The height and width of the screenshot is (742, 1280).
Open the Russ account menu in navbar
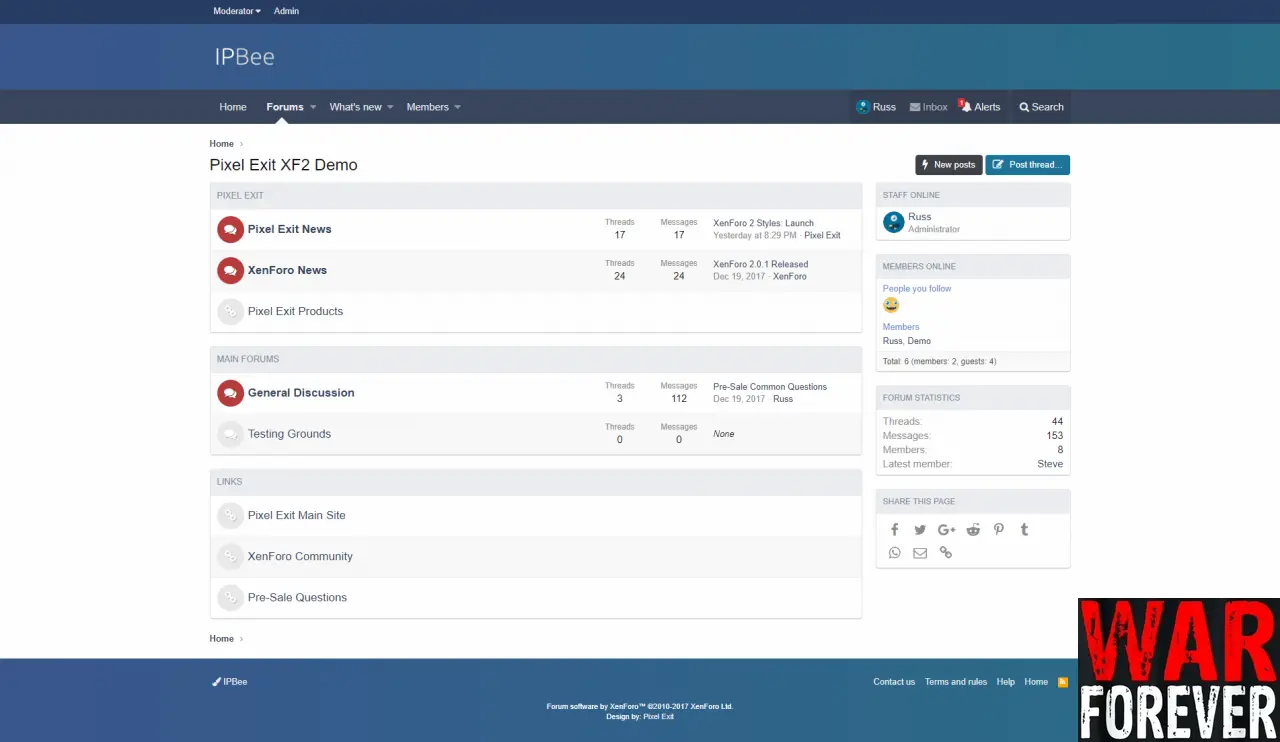876,107
